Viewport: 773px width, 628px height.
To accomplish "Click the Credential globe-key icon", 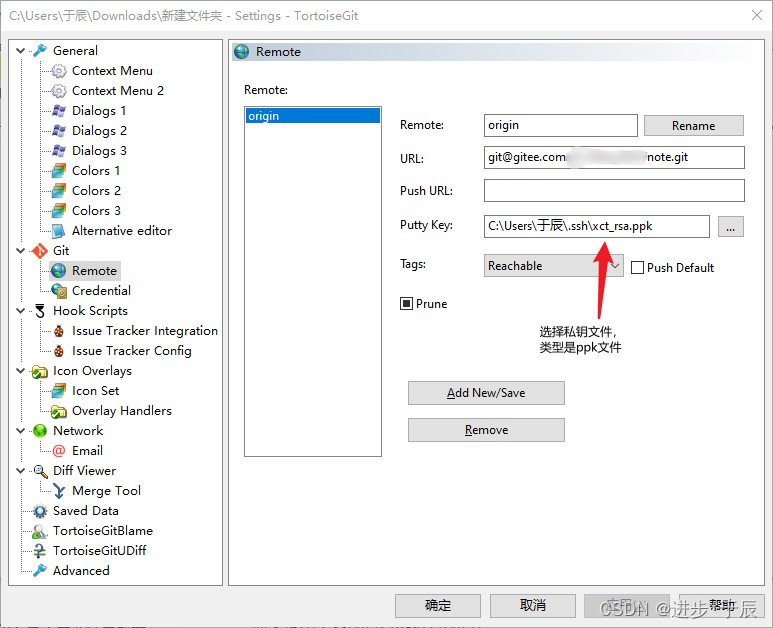I will pos(59,291).
